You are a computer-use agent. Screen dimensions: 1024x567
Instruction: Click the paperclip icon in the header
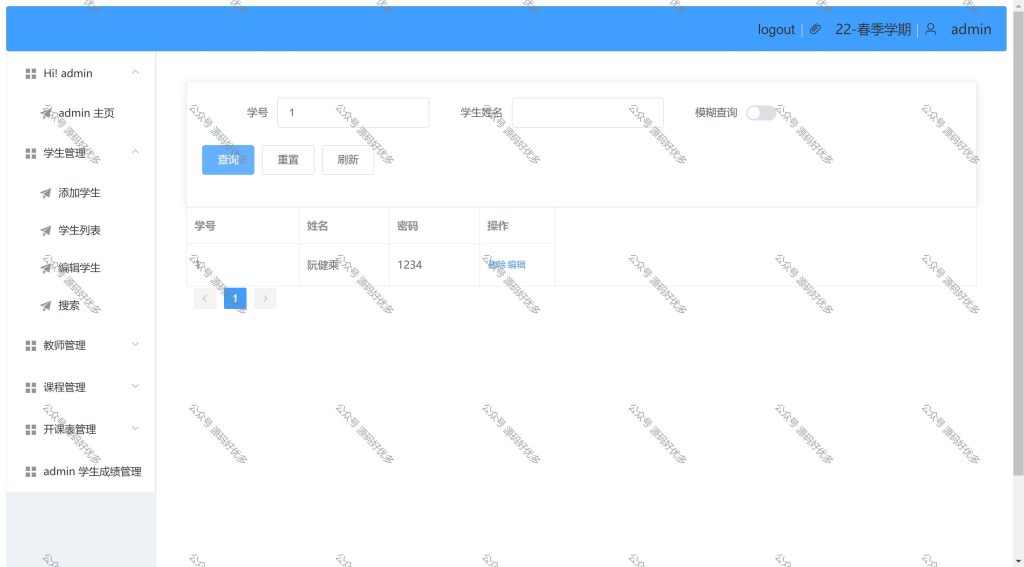(x=815, y=29)
